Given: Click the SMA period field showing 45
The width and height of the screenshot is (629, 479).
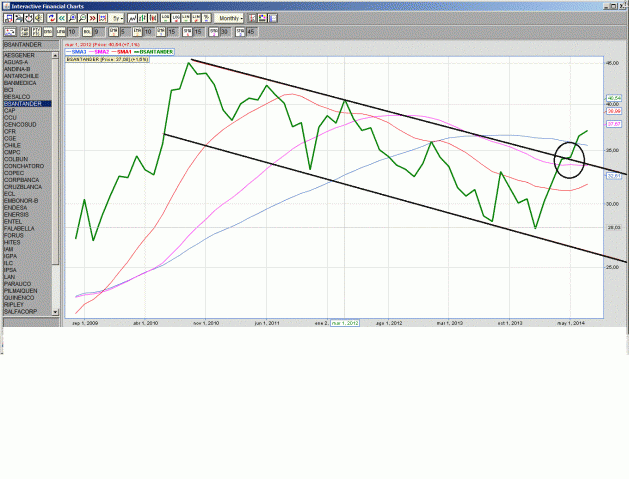Looking at the screenshot, I should pyautogui.click(x=251, y=32).
